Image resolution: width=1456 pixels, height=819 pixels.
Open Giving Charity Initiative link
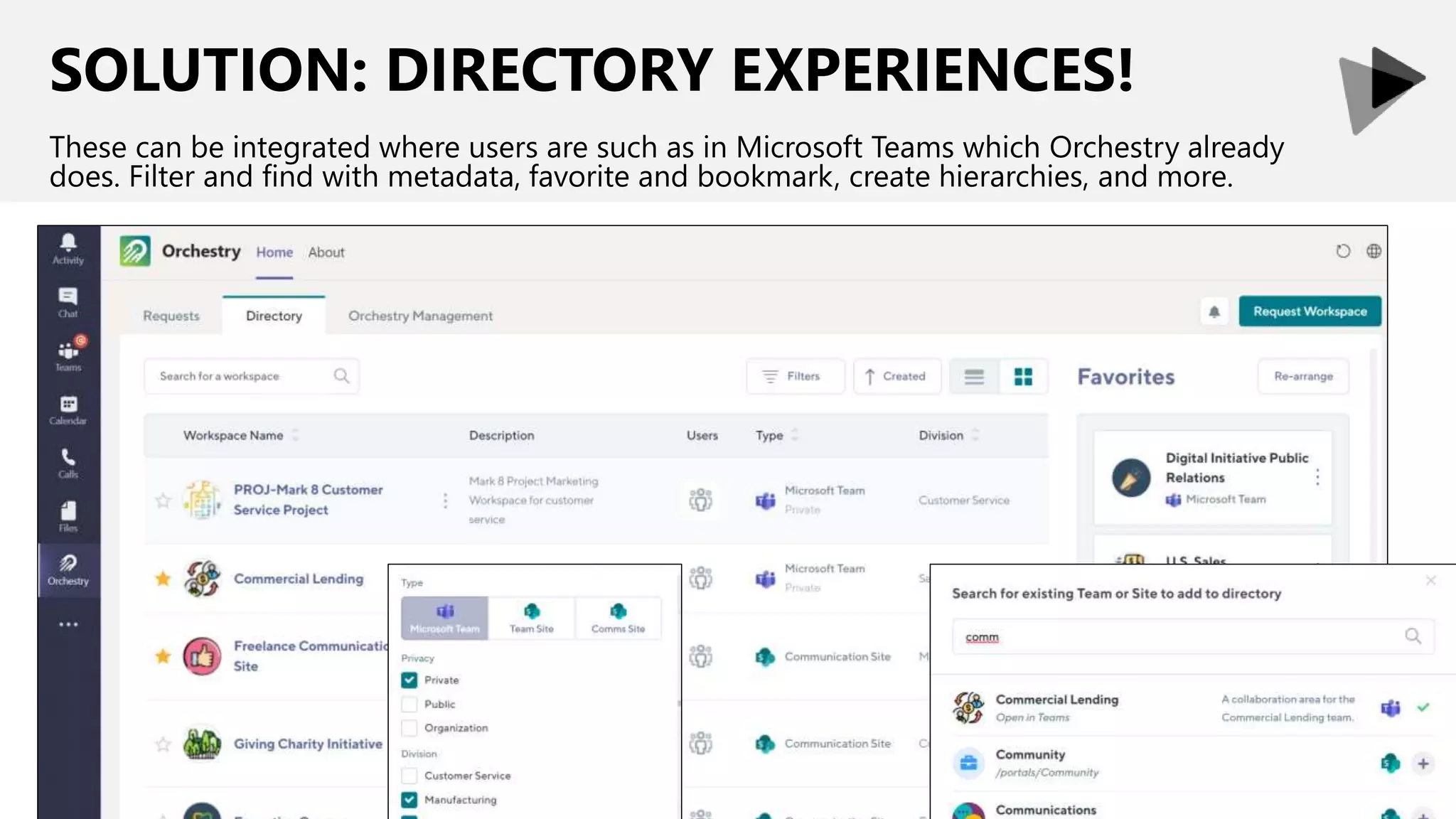(x=308, y=744)
